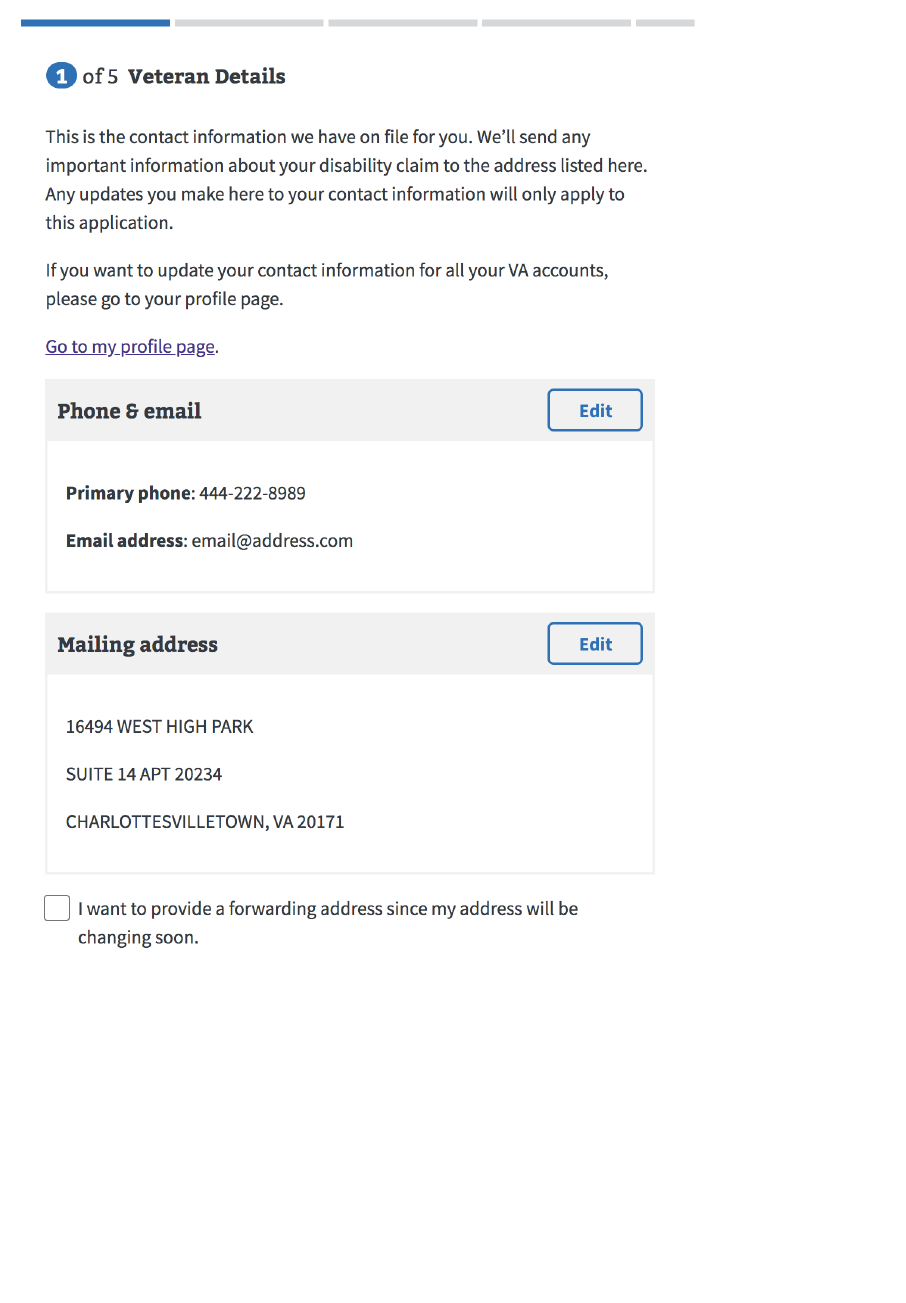Click the SUITE 14 APT 20234 line
Image resolution: width=906 pixels, height=1303 pixels.
144,774
